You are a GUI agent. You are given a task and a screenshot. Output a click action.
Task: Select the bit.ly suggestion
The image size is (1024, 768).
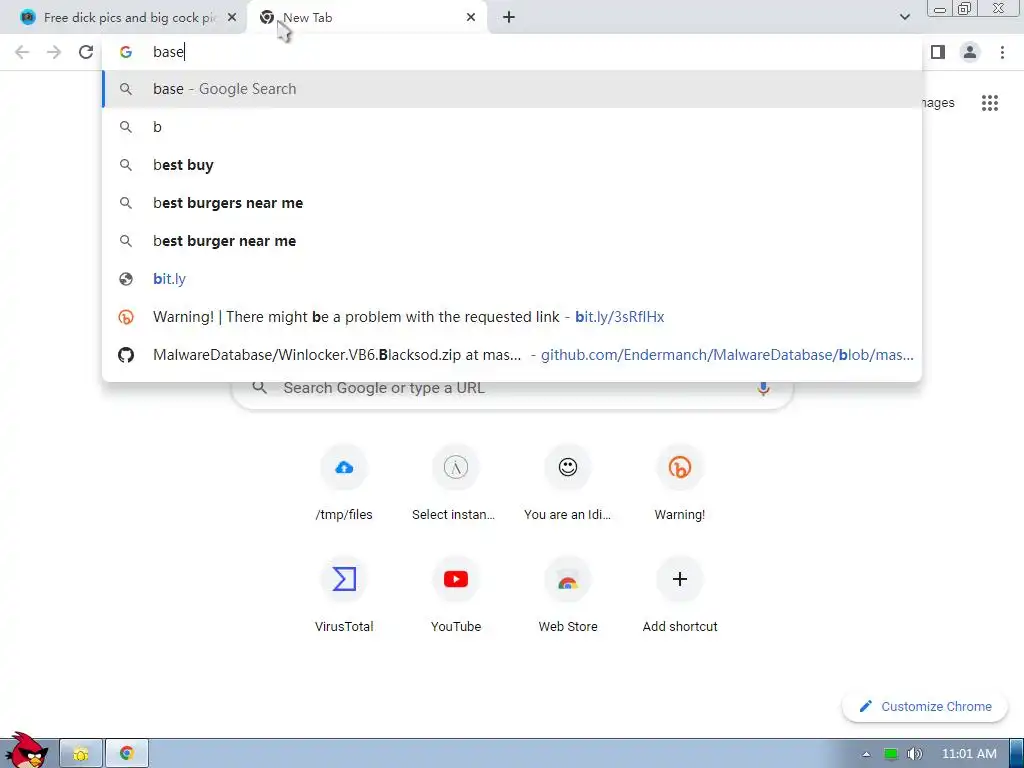(512, 279)
